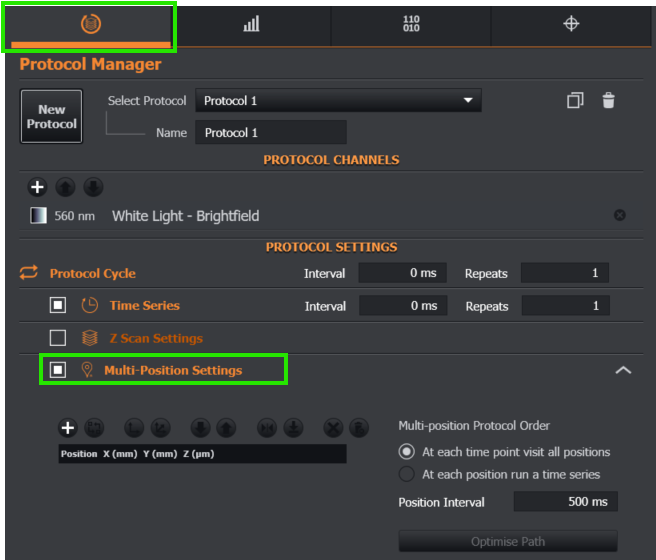Open the Select Protocol dropdown

click(338, 100)
